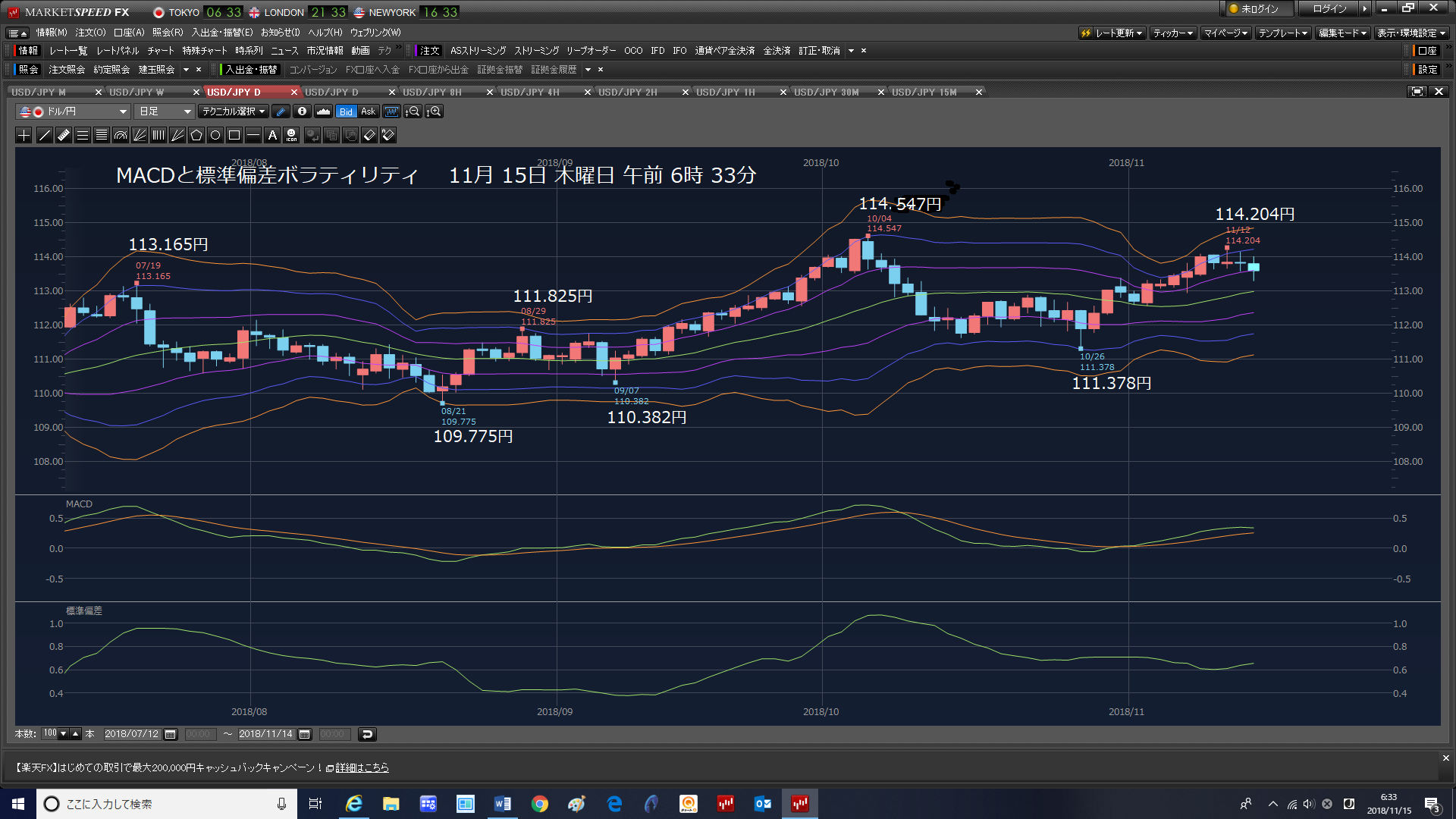
Task: Expand the ティッカー dropdown
Action: click(x=1173, y=33)
